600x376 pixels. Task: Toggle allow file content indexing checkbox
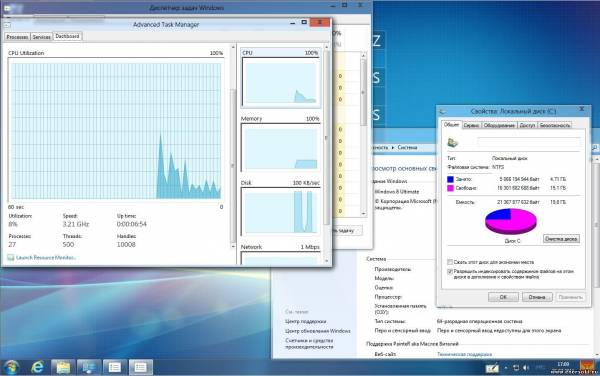click(x=450, y=271)
